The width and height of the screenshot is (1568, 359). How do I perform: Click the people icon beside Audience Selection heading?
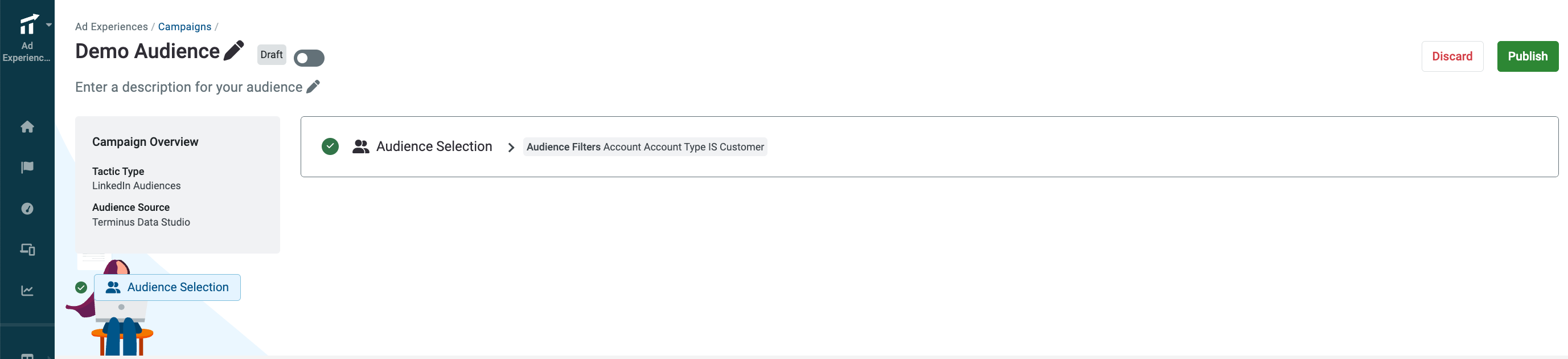coord(360,147)
